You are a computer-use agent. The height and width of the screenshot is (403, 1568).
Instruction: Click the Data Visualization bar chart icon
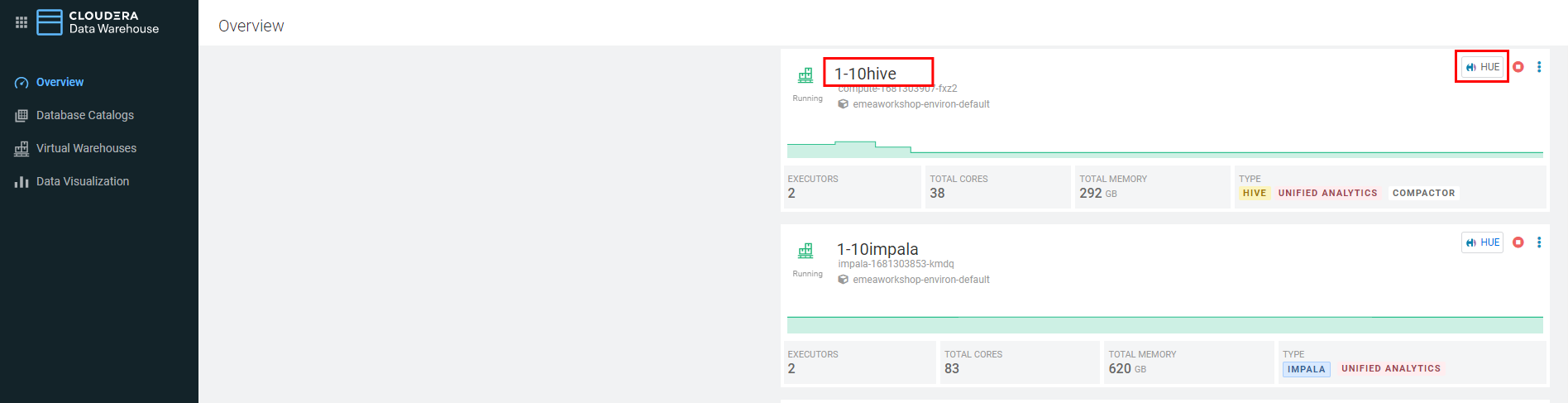[22, 182]
